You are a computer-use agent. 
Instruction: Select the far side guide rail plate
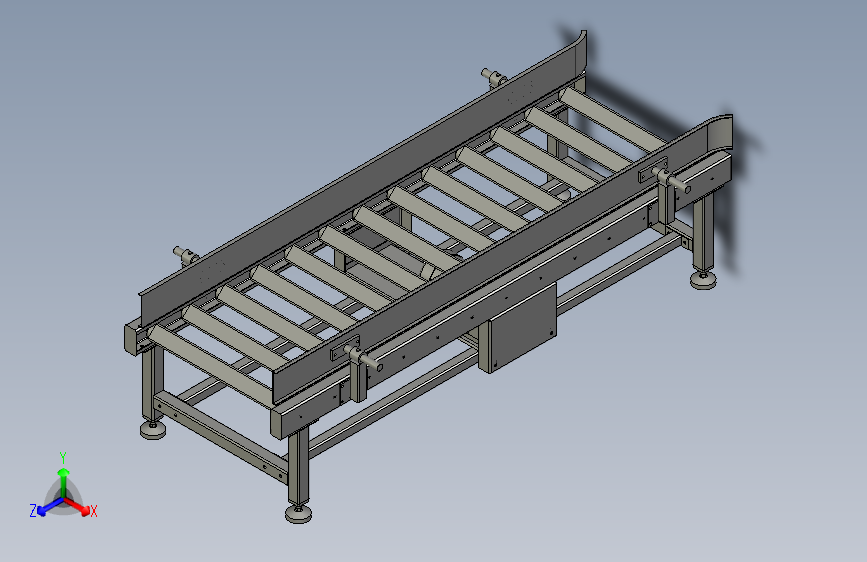[362, 180]
